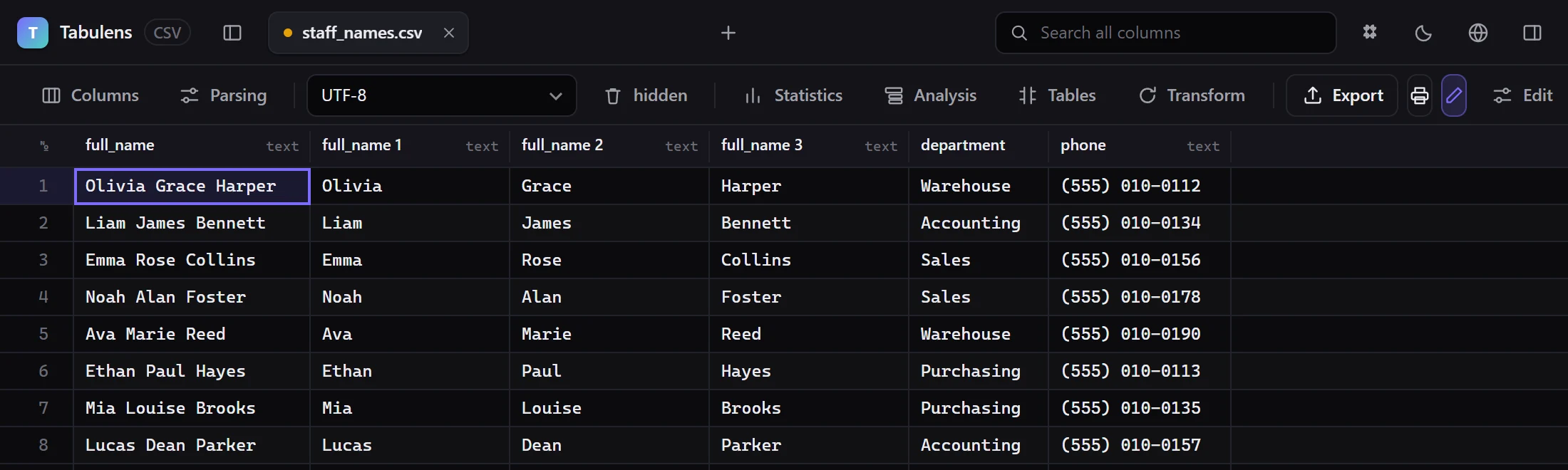This screenshot has height=470, width=1568.
Task: Select the phone column header
Action: 1140,146
